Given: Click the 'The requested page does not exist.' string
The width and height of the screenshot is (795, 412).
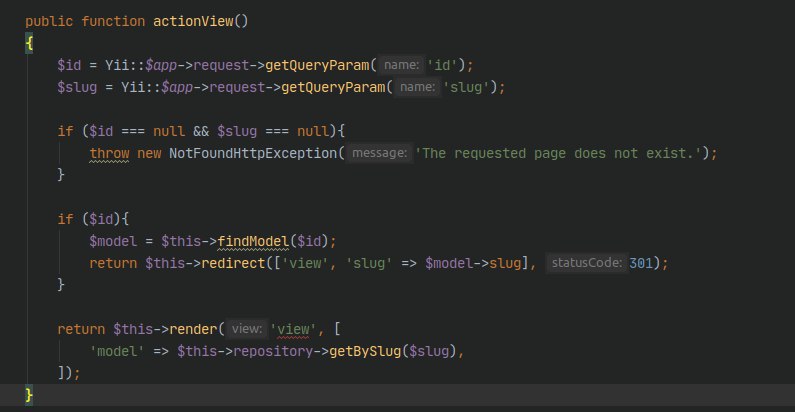Looking at the screenshot, I should coord(557,153).
